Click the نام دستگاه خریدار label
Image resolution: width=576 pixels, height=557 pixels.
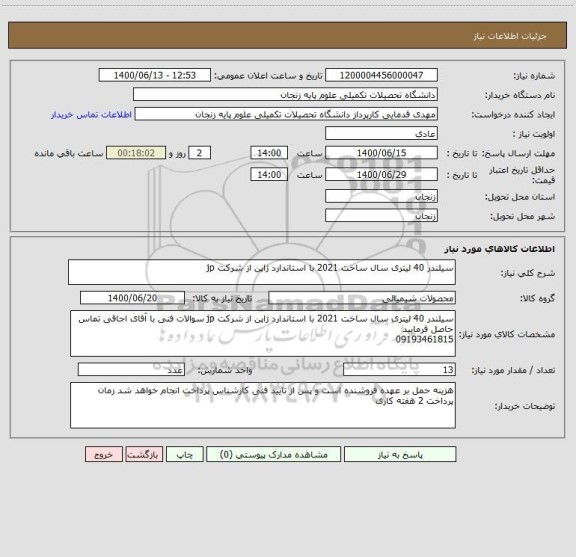point(520,96)
